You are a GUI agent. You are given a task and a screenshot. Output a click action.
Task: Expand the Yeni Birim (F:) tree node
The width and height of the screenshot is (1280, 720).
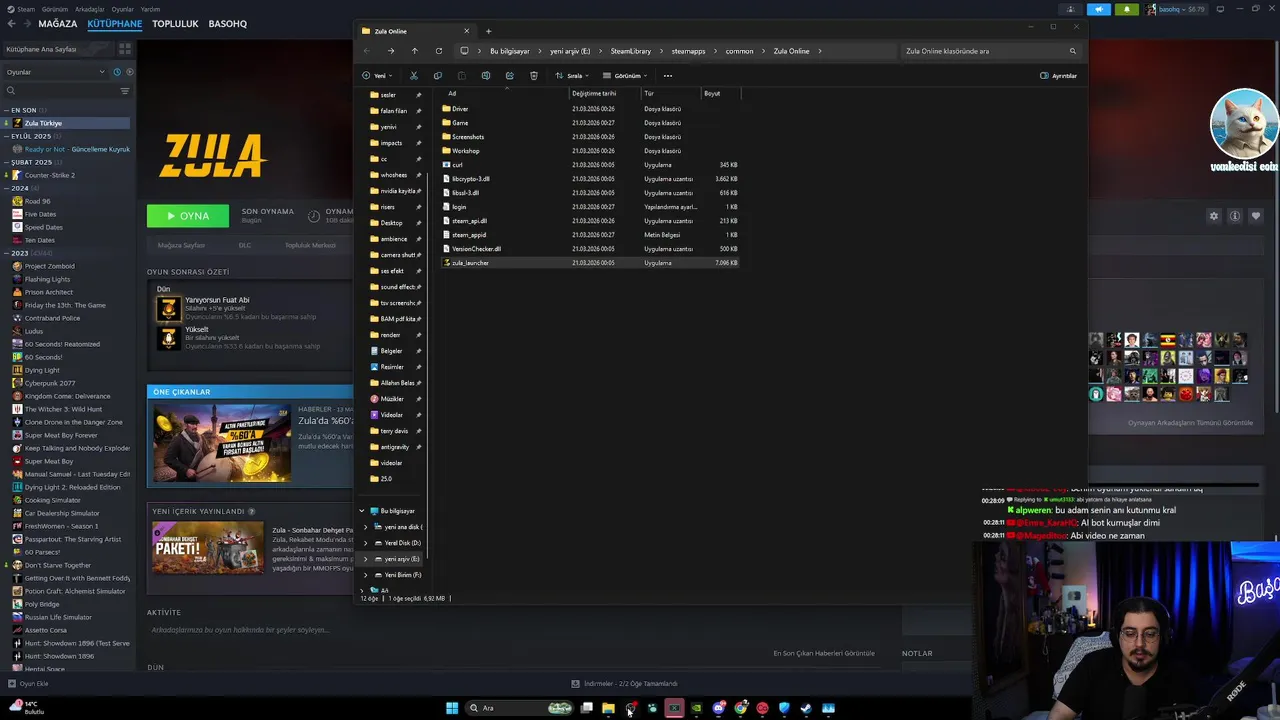365,575
